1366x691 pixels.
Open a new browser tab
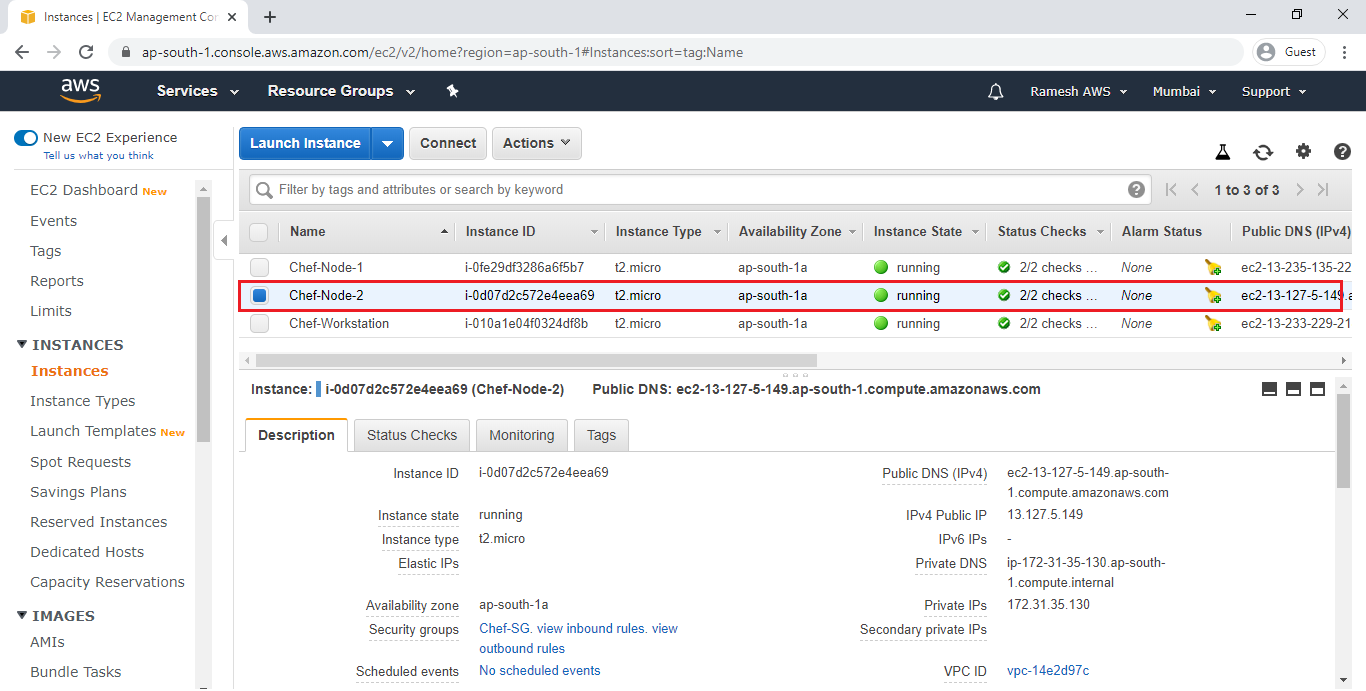(270, 17)
